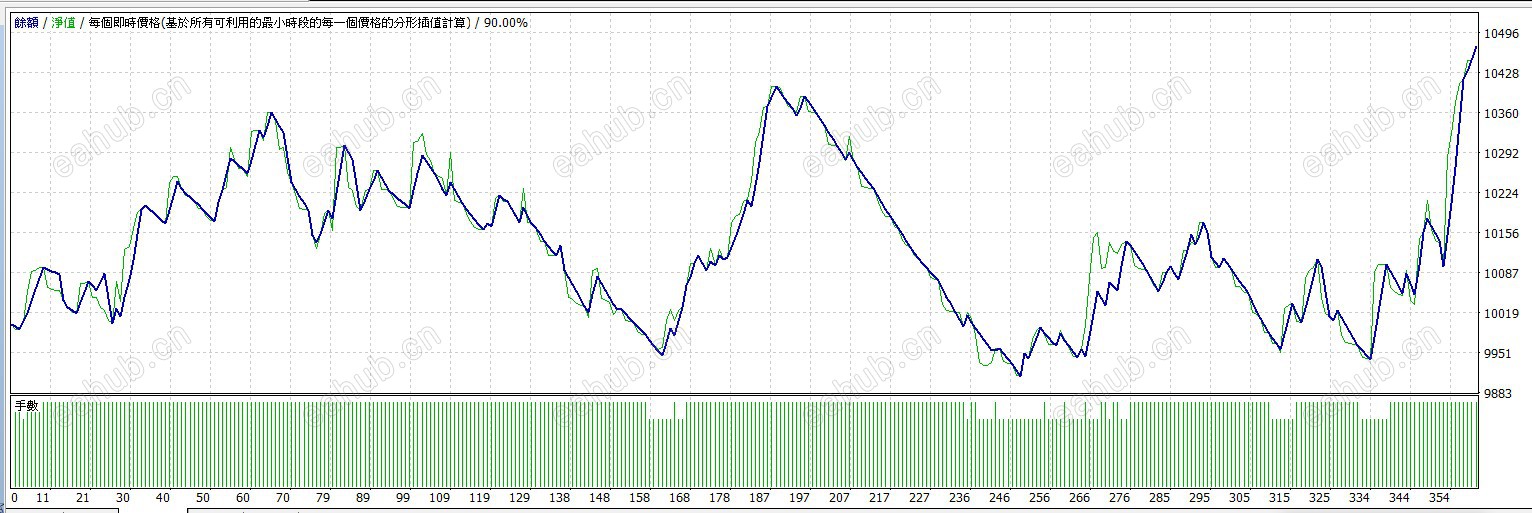Click the 10087 value on the price axis
This screenshot has width=1532, height=513.
[x=1502, y=274]
